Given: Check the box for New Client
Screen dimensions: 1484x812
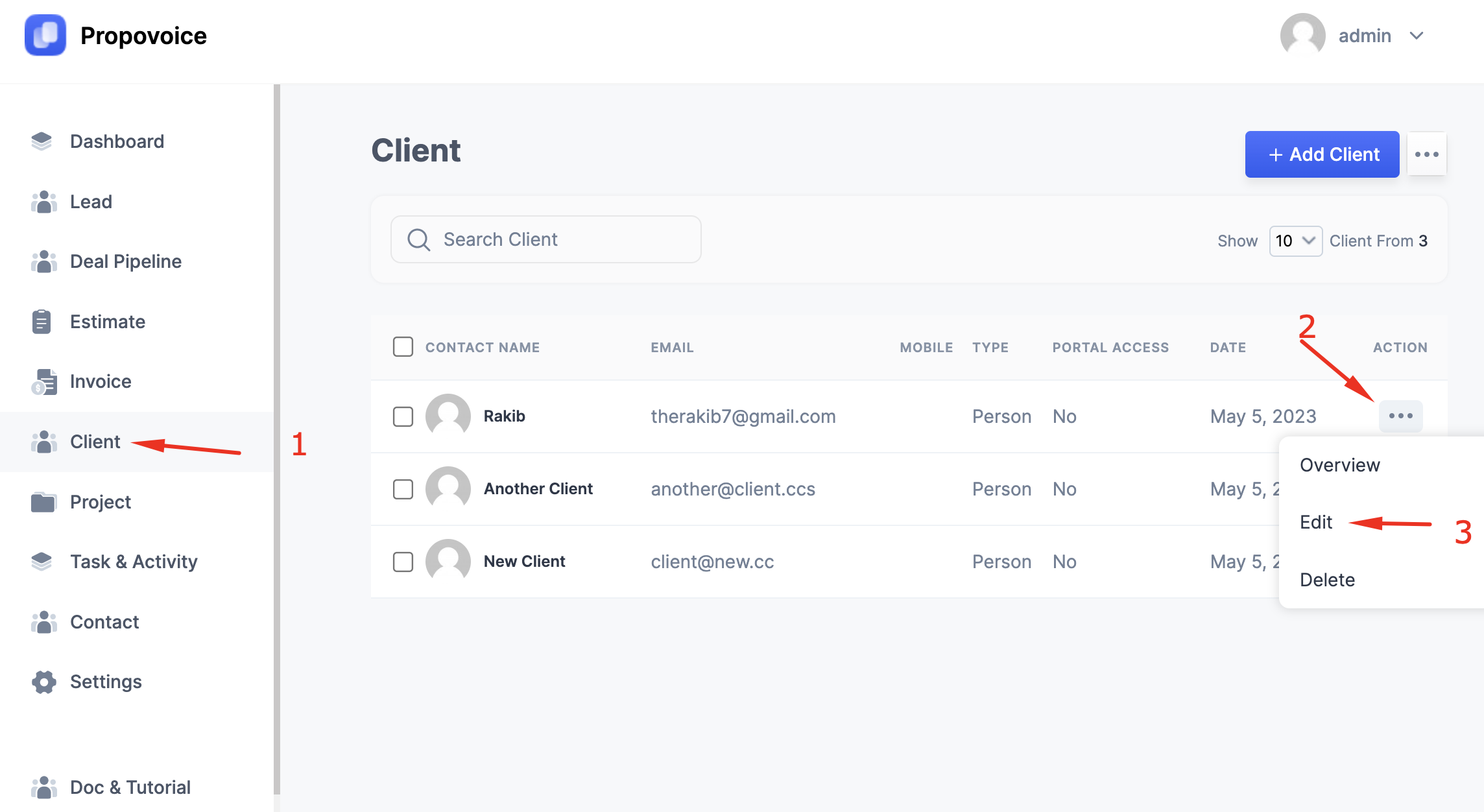Looking at the screenshot, I should (403, 562).
